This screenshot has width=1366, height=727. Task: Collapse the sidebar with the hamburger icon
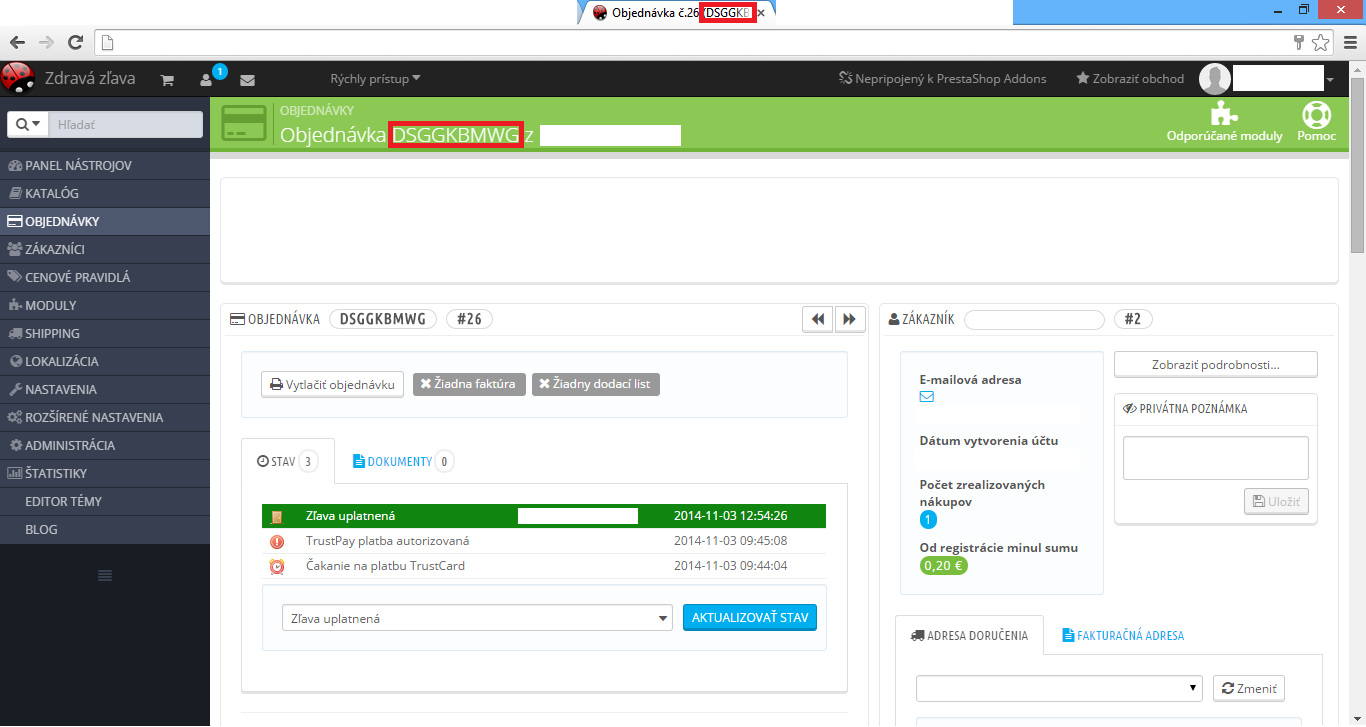(105, 575)
